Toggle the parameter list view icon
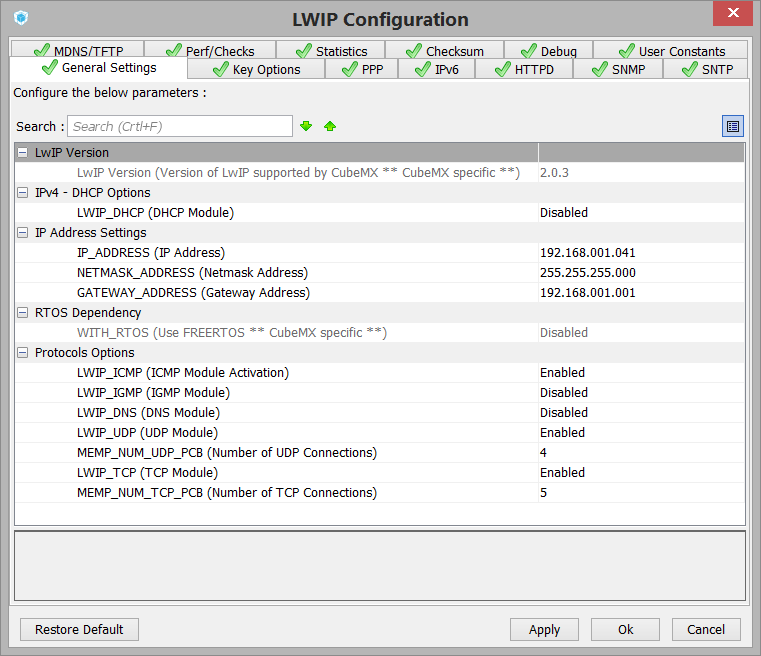761x656 pixels. pyautogui.click(x=732, y=126)
